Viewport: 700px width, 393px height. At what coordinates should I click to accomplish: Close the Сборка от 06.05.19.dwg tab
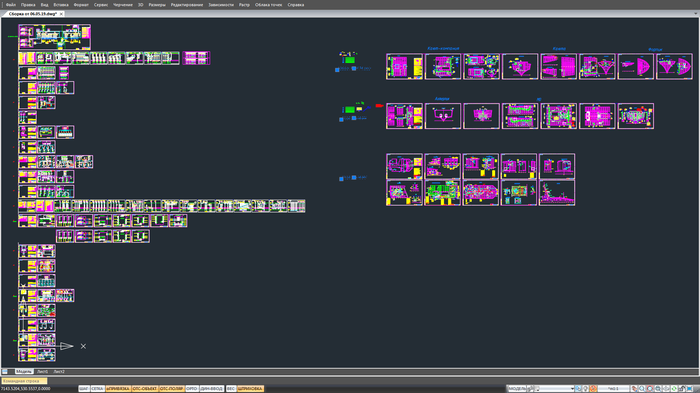pos(61,14)
